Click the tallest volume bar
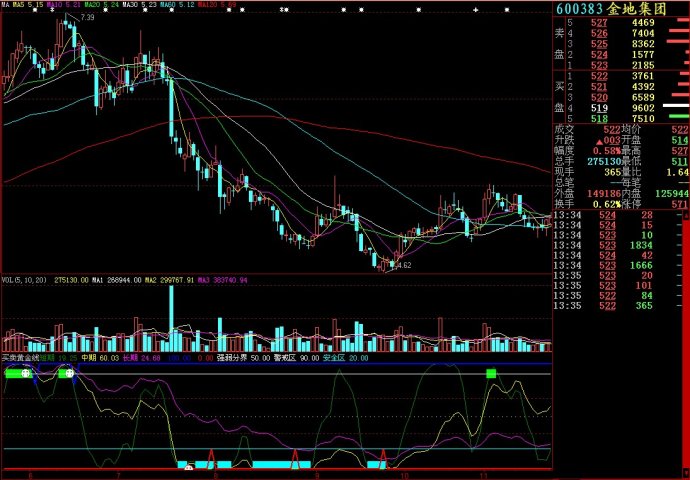Screen dimensions: 690x480 172,318
